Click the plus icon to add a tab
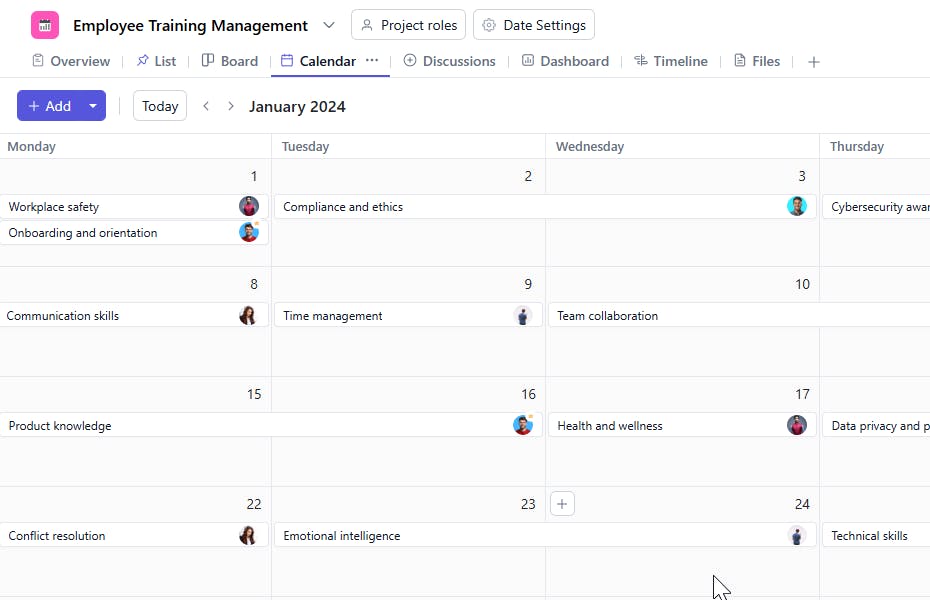The height and width of the screenshot is (600, 930). coord(814,62)
